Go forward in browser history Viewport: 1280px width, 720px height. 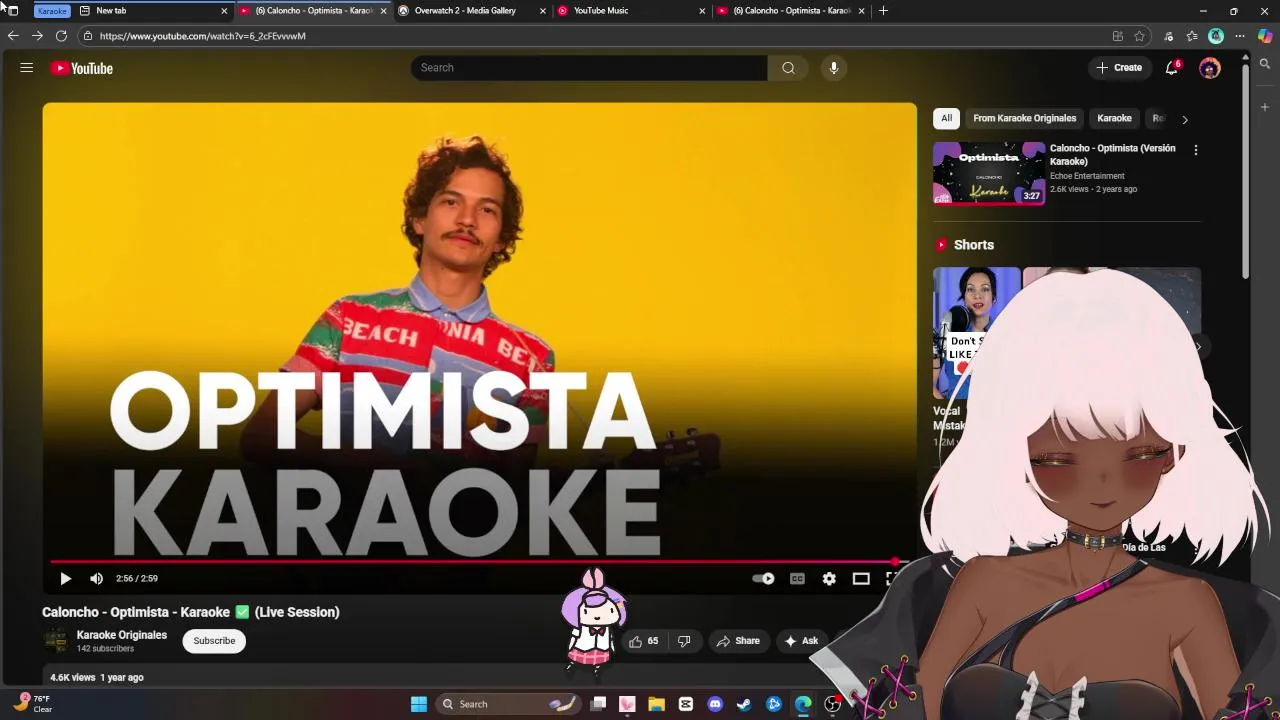[x=37, y=36]
